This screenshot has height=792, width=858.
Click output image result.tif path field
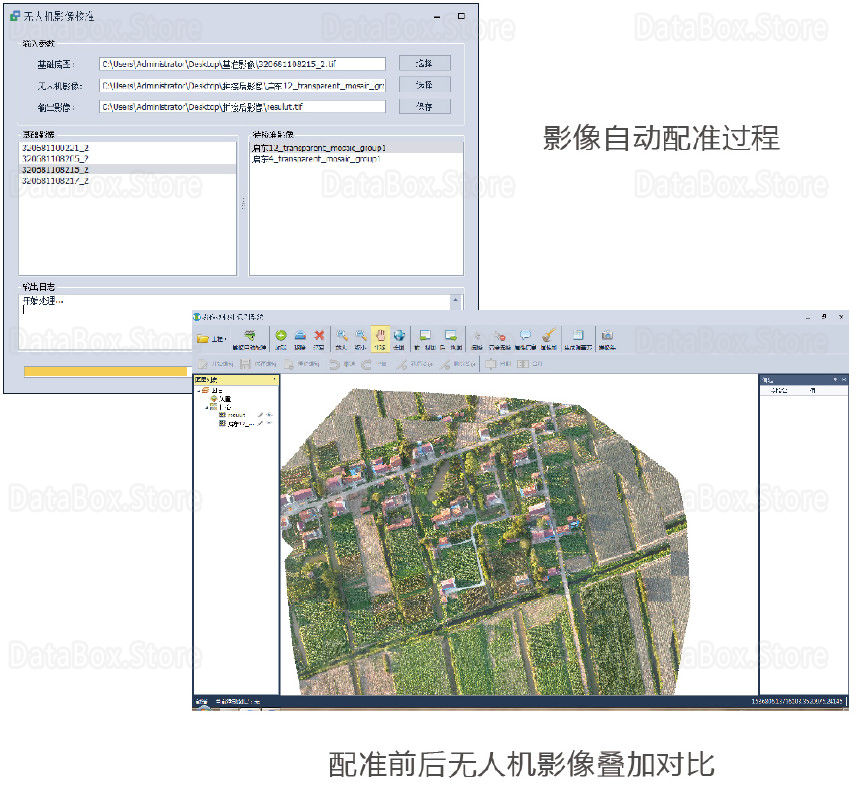(242, 107)
